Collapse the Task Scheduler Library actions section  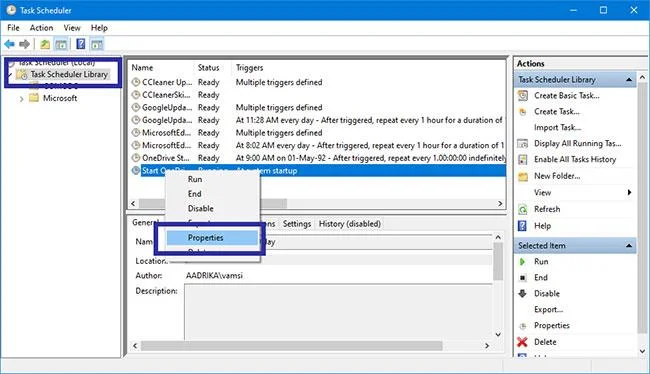[x=629, y=80]
